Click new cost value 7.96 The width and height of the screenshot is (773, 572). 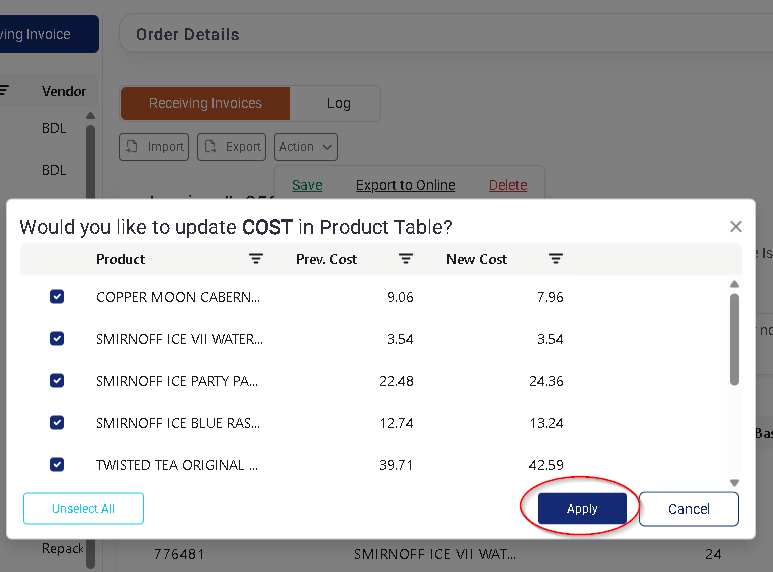[x=550, y=297]
